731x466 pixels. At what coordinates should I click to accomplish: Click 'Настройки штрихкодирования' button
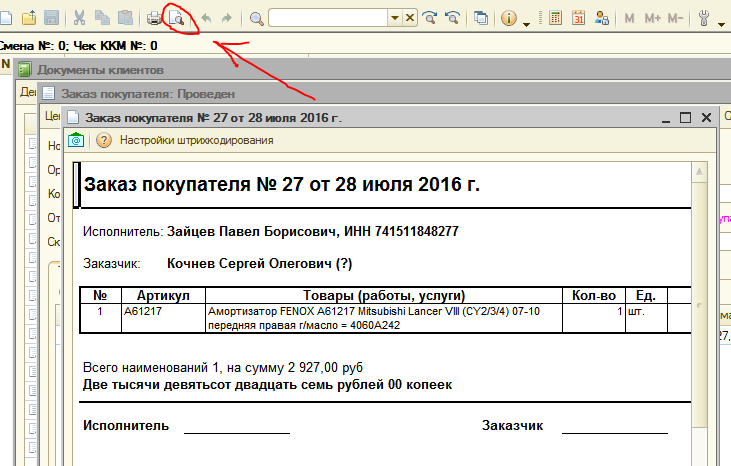[196, 140]
